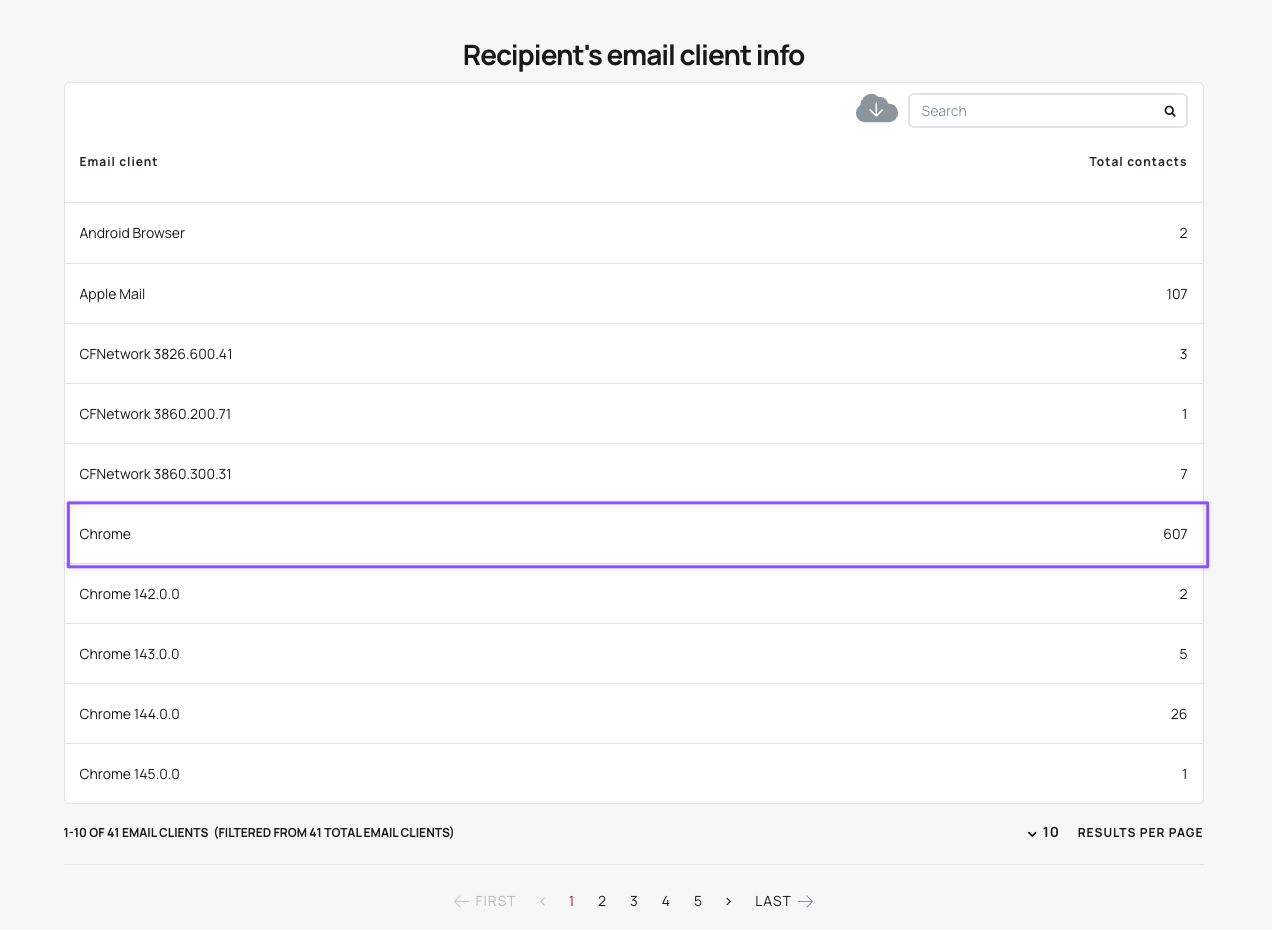Select the CFNetwork 3860.300.31 row
Image resolution: width=1272 pixels, height=930 pixels.
[x=634, y=474]
